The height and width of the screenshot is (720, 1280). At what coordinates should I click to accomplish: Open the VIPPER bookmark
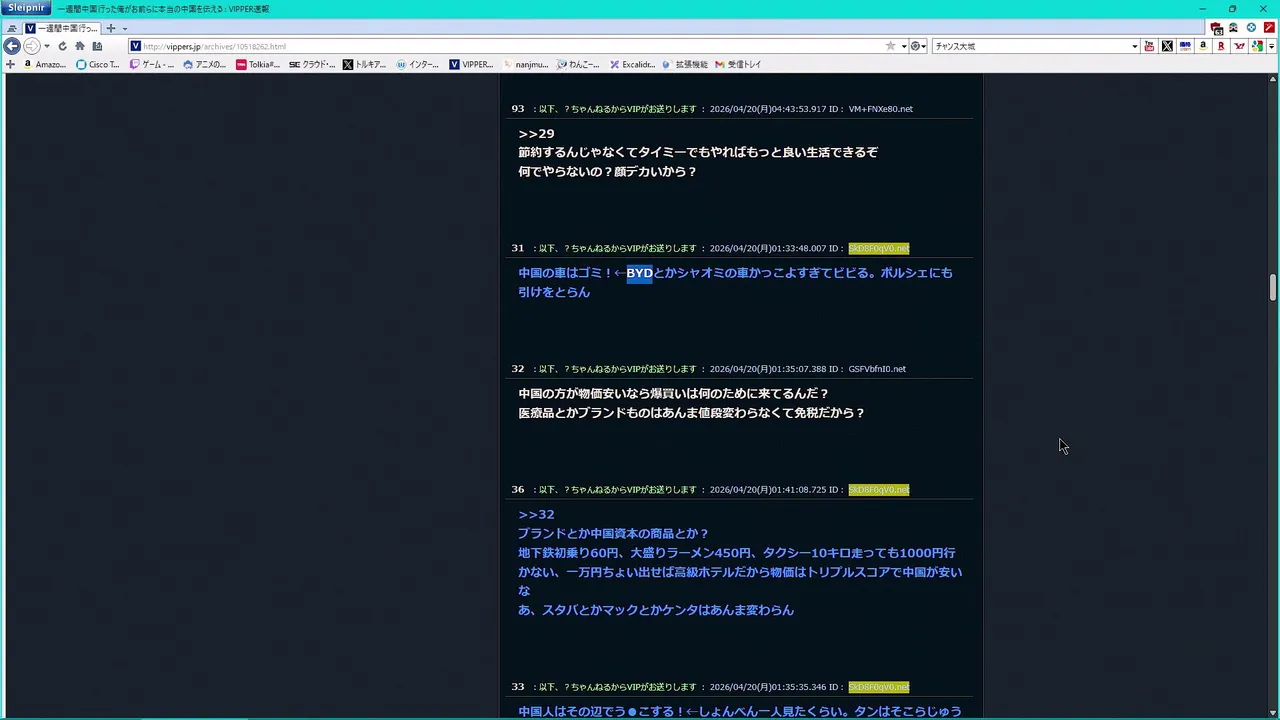pos(471,64)
